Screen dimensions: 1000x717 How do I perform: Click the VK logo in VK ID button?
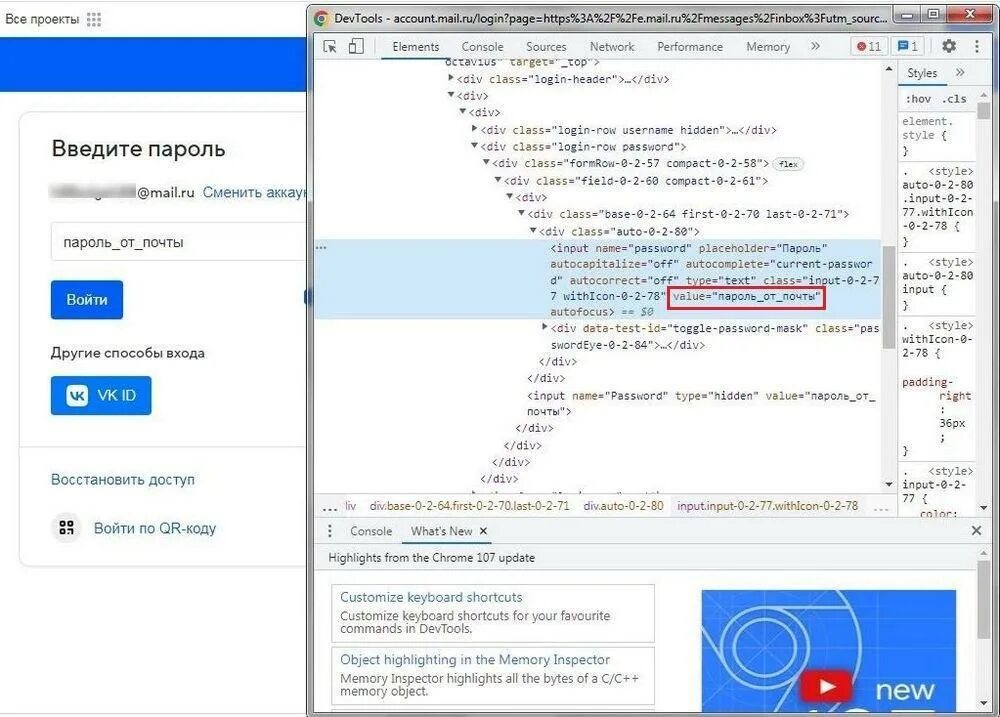pos(77,395)
